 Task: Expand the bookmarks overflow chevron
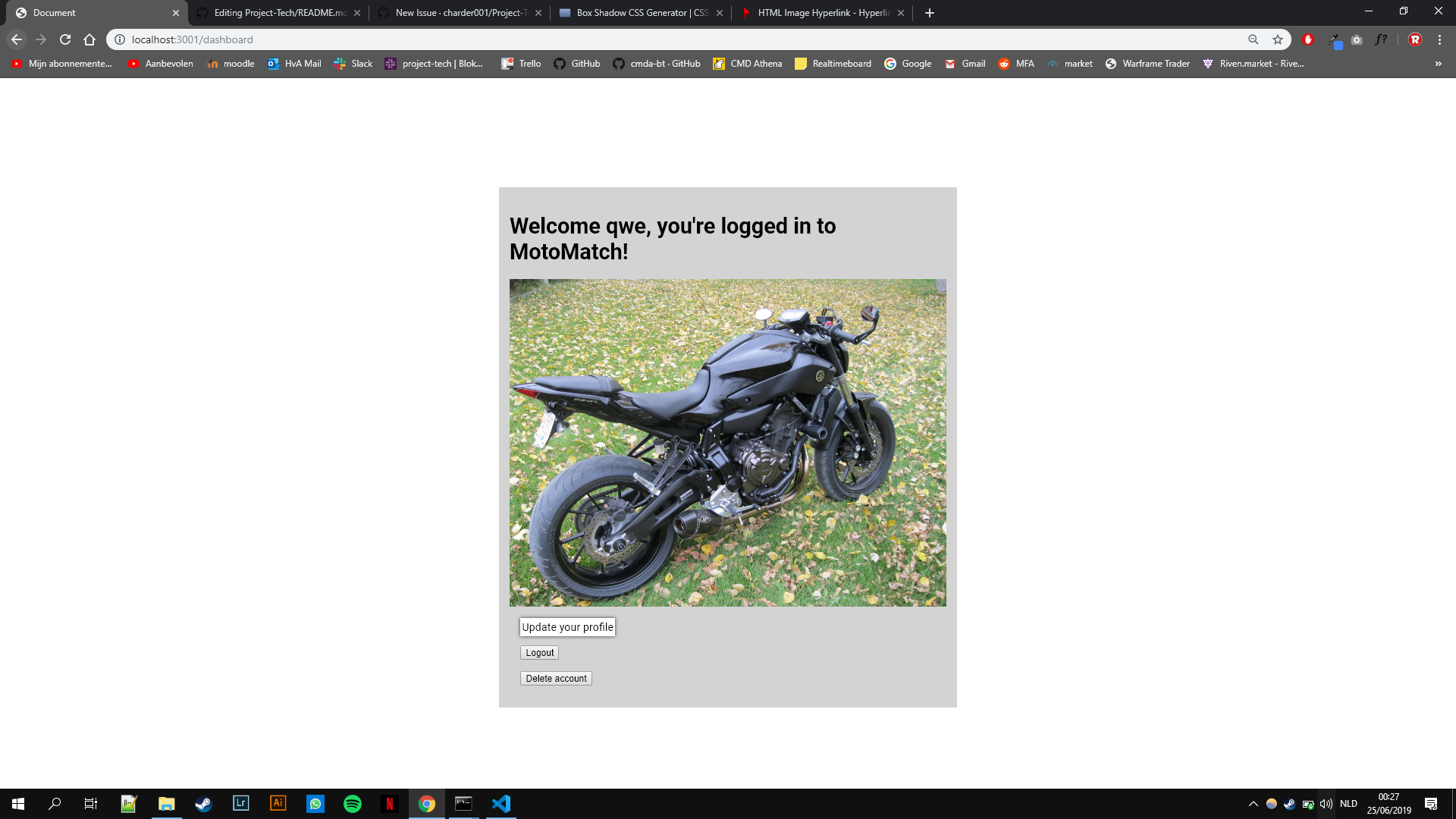click(1437, 64)
